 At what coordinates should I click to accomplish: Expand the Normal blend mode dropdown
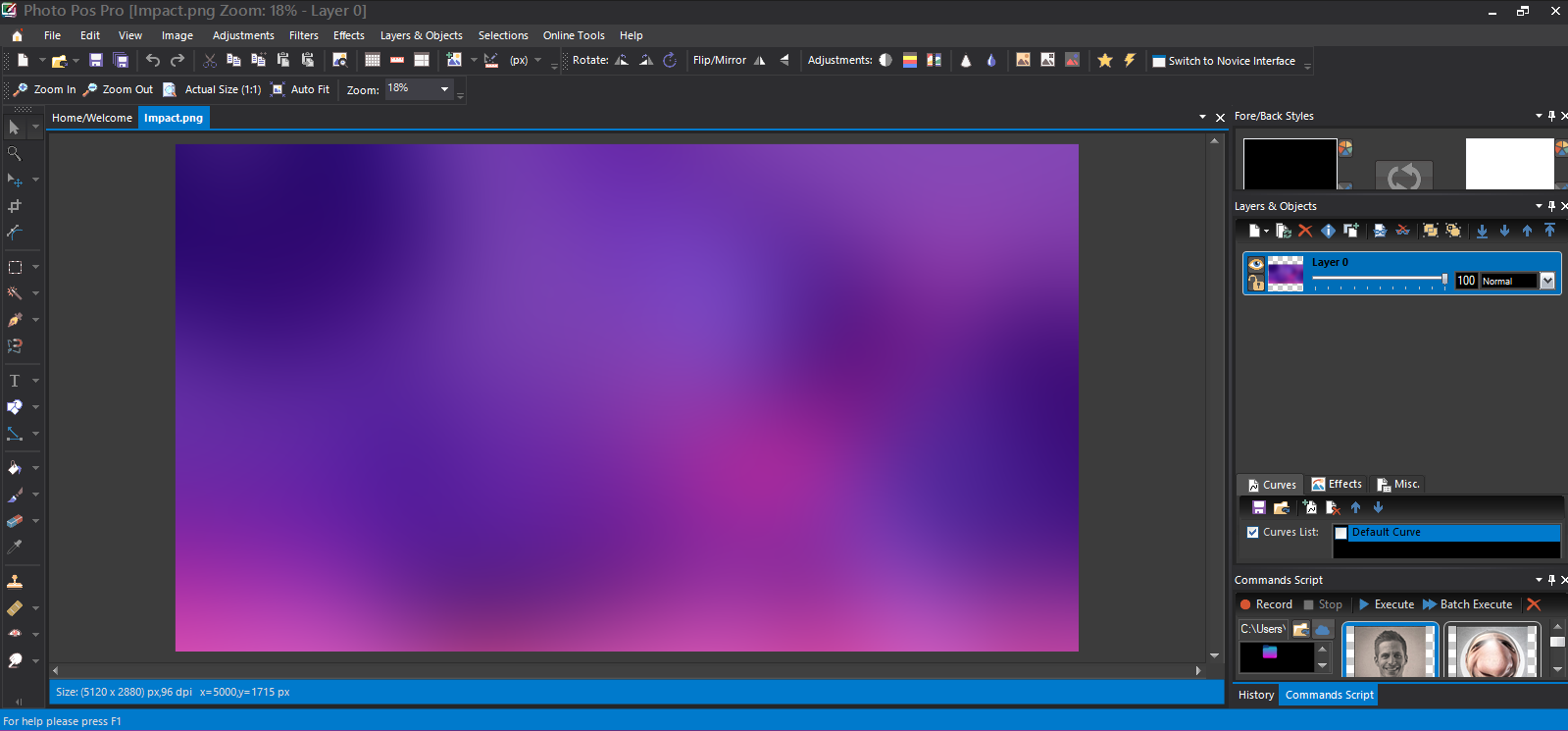[1547, 281]
